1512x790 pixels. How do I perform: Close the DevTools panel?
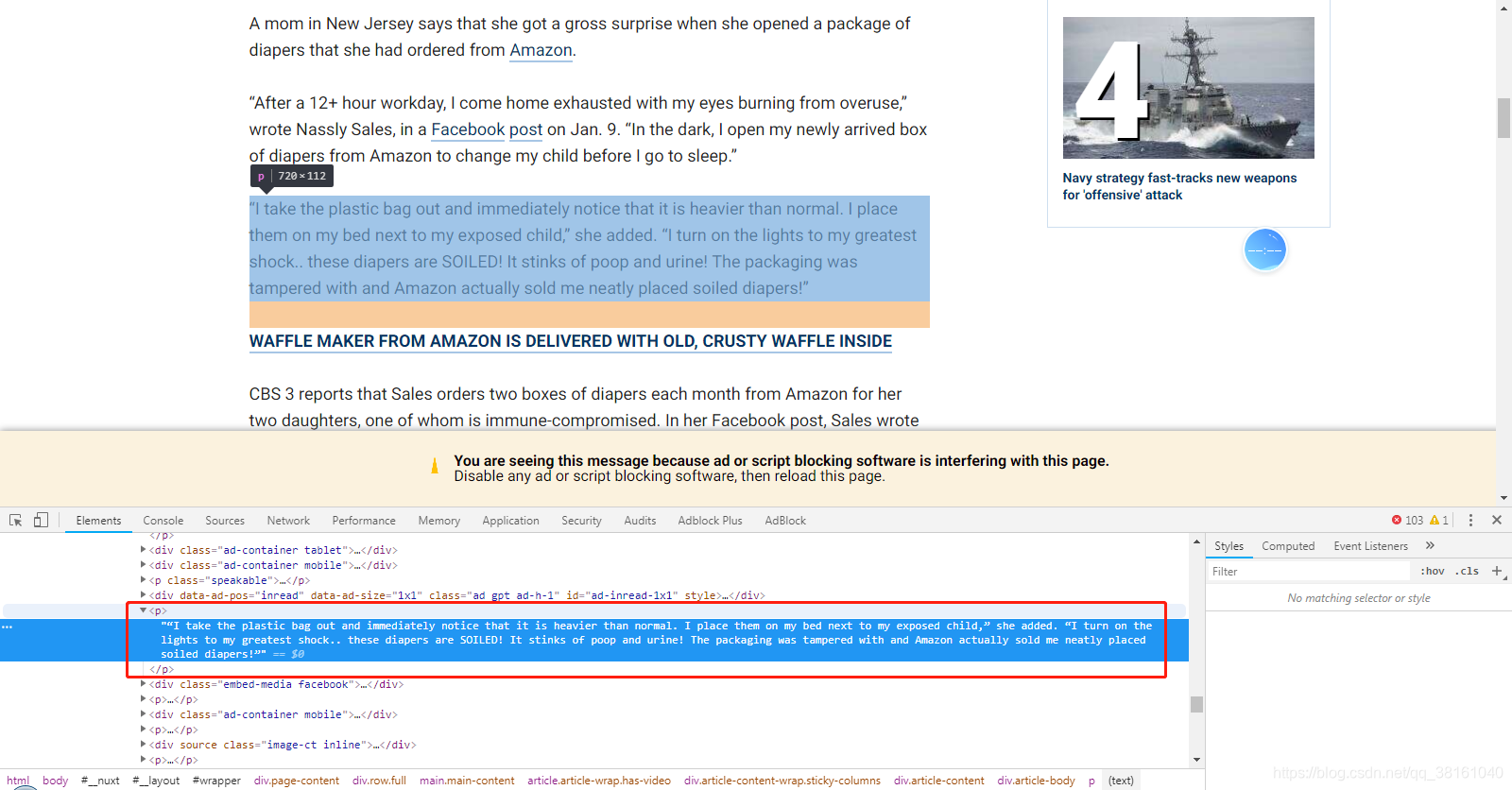(x=1497, y=520)
